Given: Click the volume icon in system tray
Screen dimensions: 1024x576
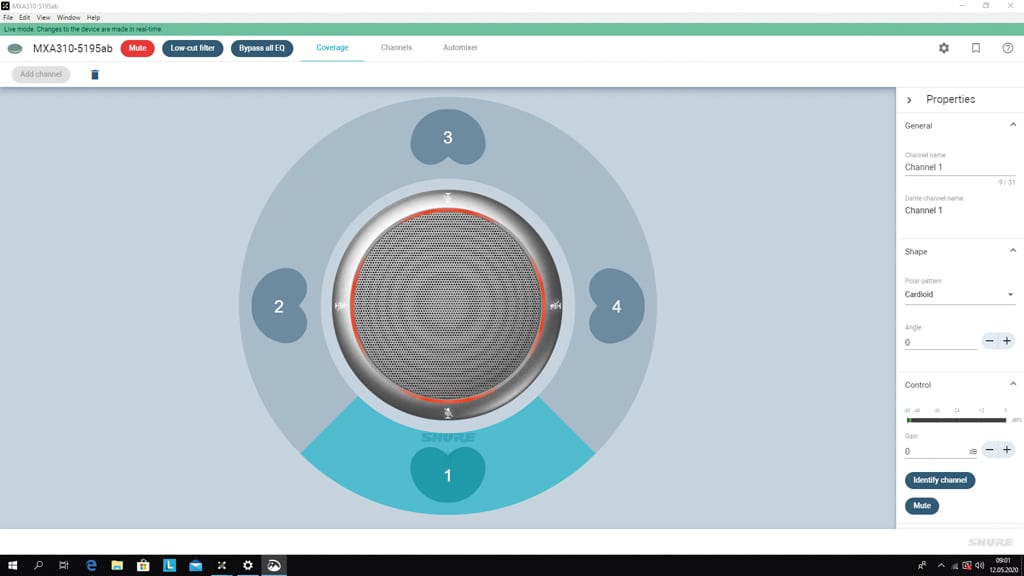Looking at the screenshot, I should [979, 566].
